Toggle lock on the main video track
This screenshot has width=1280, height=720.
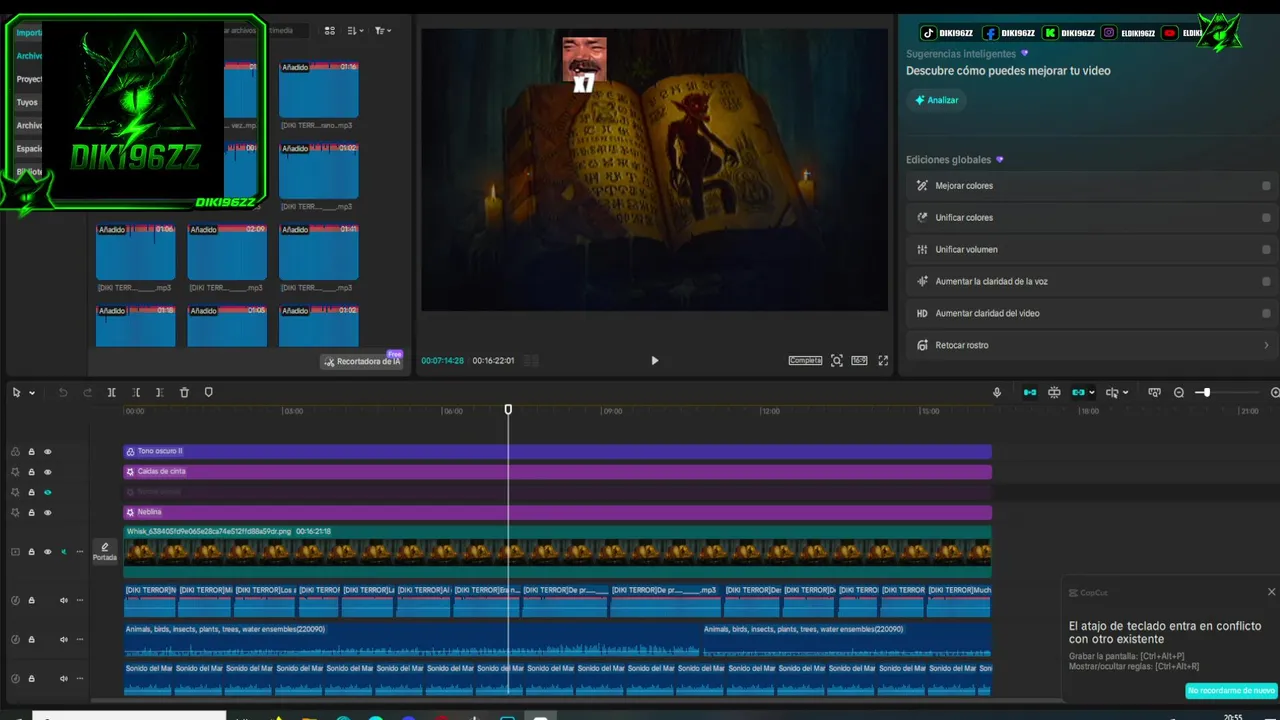31,552
